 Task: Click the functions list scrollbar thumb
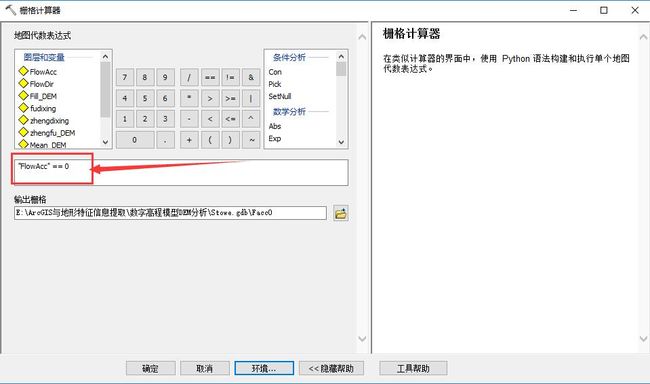pyautogui.click(x=341, y=69)
